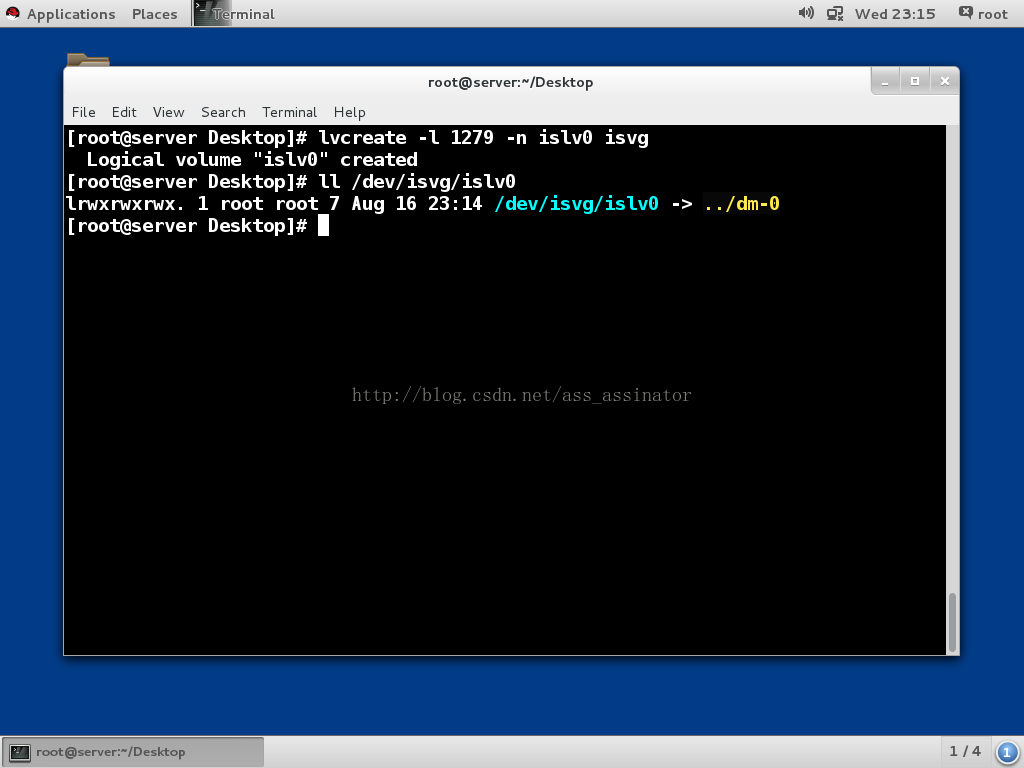The height and width of the screenshot is (768, 1024).
Task: Click the desktop folder icon behind terminal
Action: [x=88, y=60]
